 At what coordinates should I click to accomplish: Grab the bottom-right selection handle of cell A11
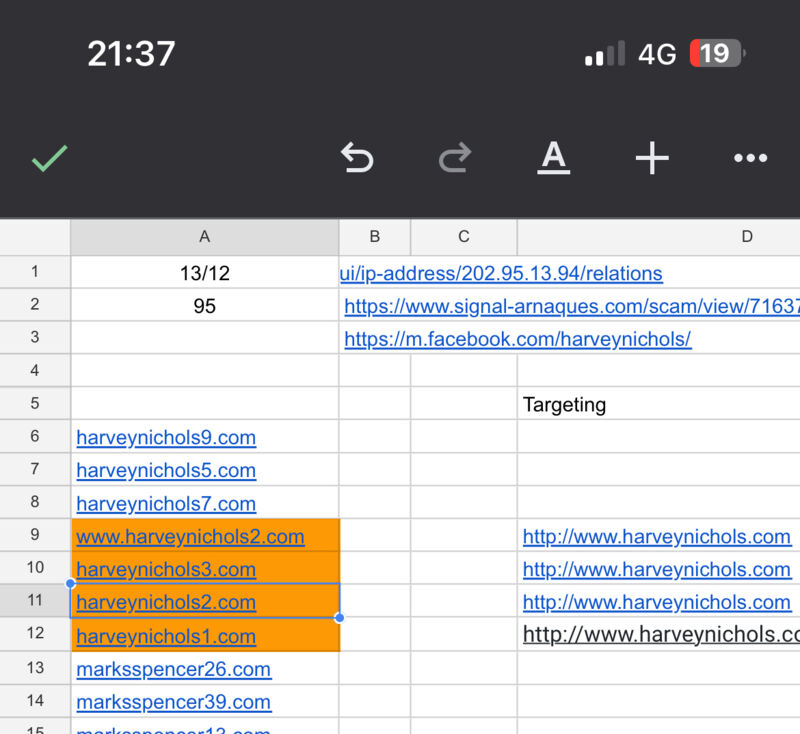pyautogui.click(x=339, y=618)
